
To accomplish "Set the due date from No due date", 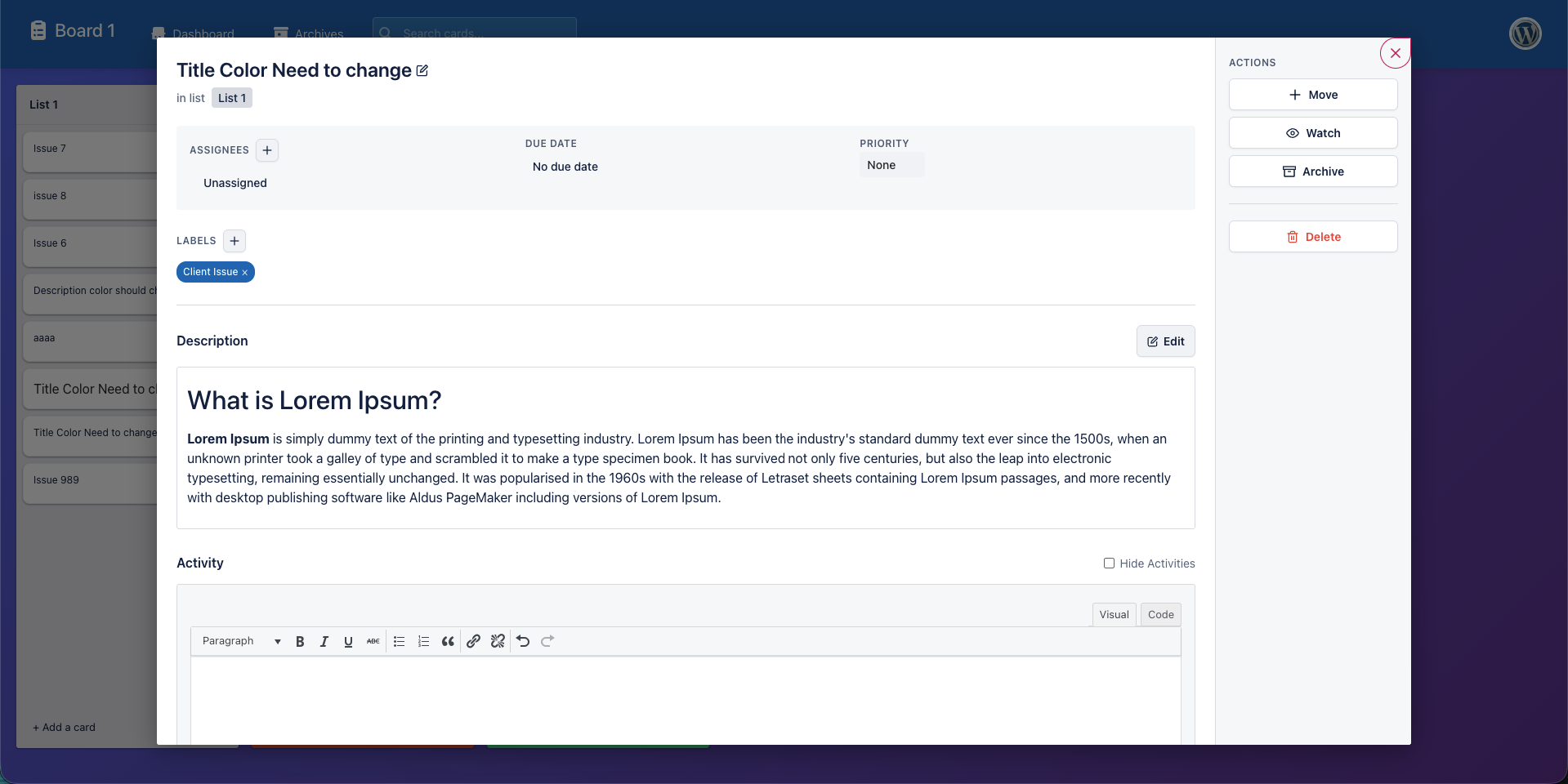I will click(x=565, y=167).
